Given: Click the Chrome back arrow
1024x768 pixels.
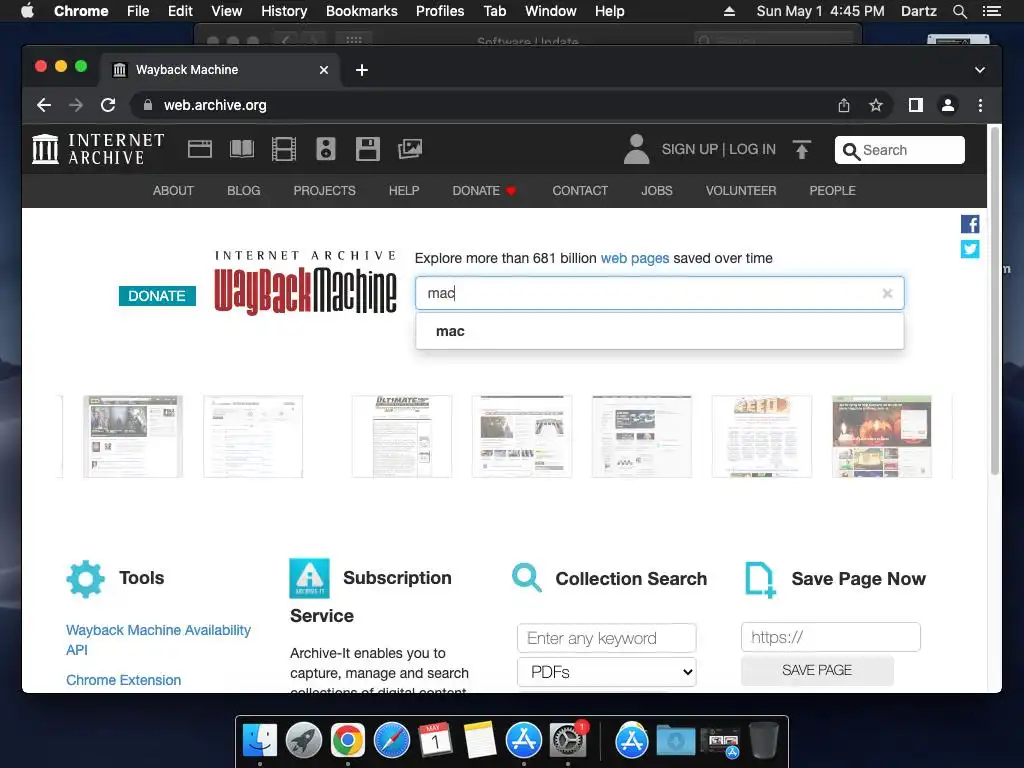Looking at the screenshot, I should (44, 105).
